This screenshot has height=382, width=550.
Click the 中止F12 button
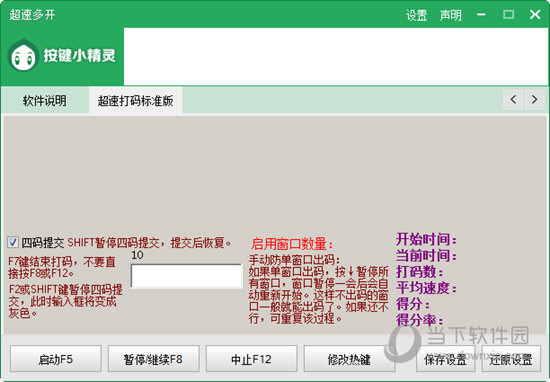pos(251,359)
